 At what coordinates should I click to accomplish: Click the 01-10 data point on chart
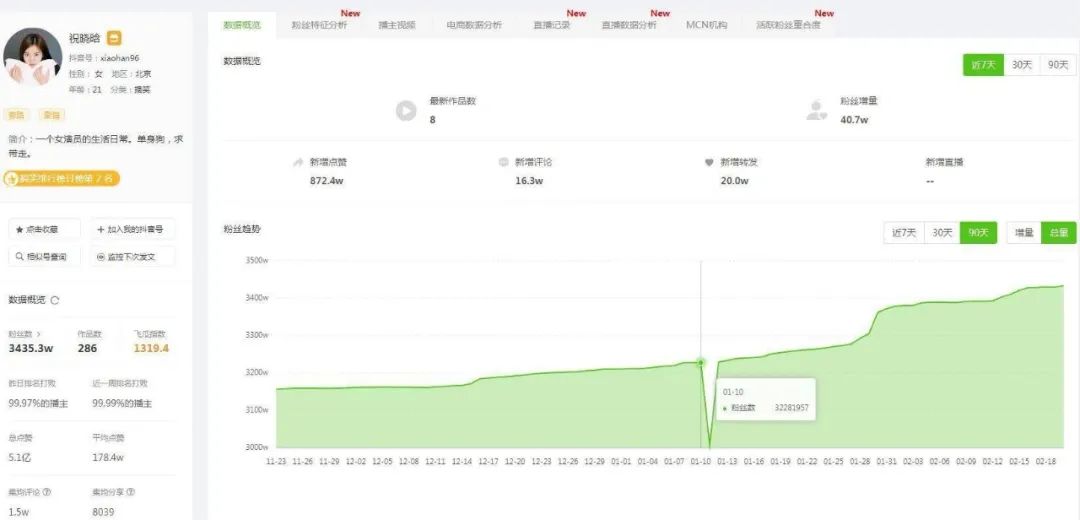[700, 362]
